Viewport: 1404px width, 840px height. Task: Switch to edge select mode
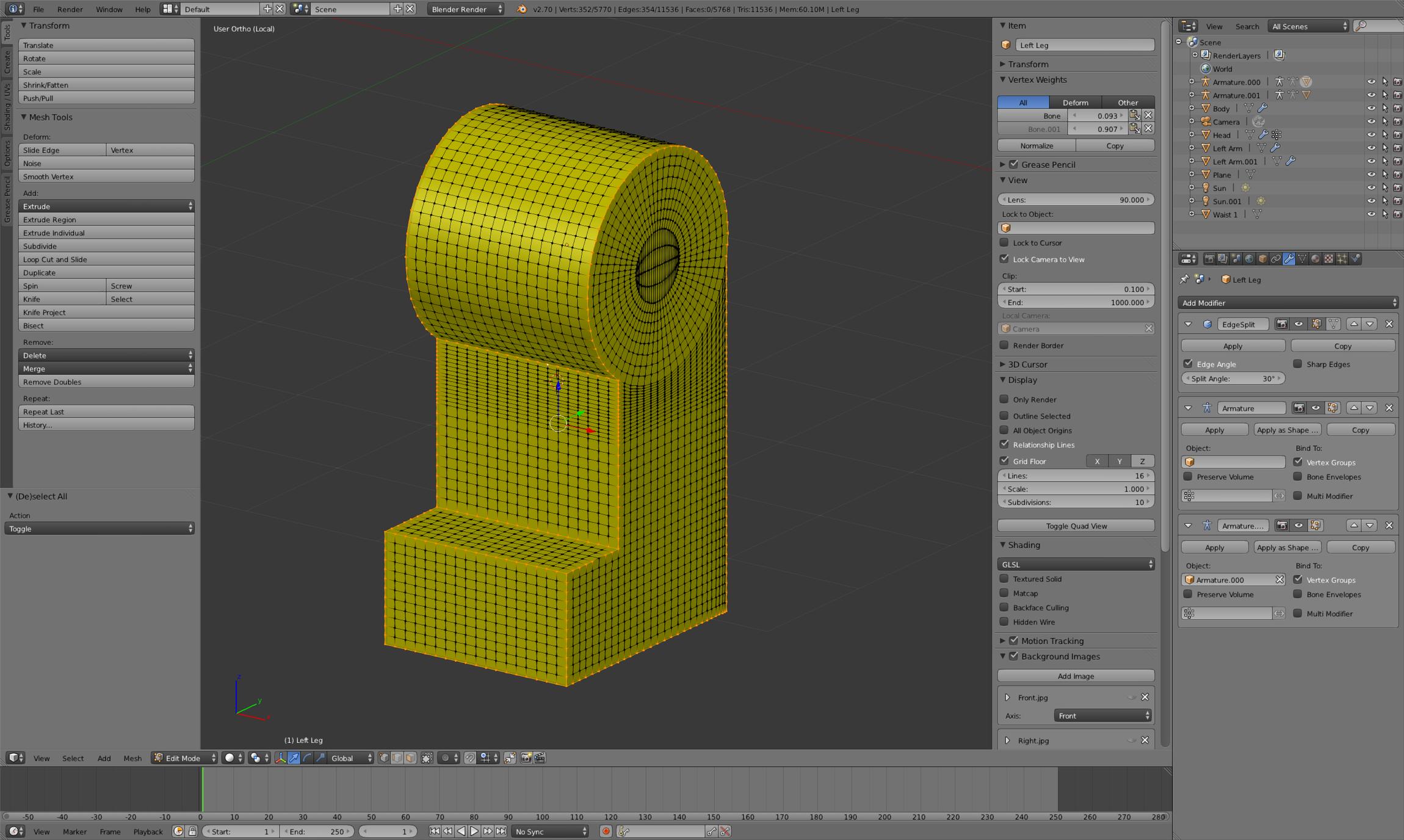tap(397, 758)
